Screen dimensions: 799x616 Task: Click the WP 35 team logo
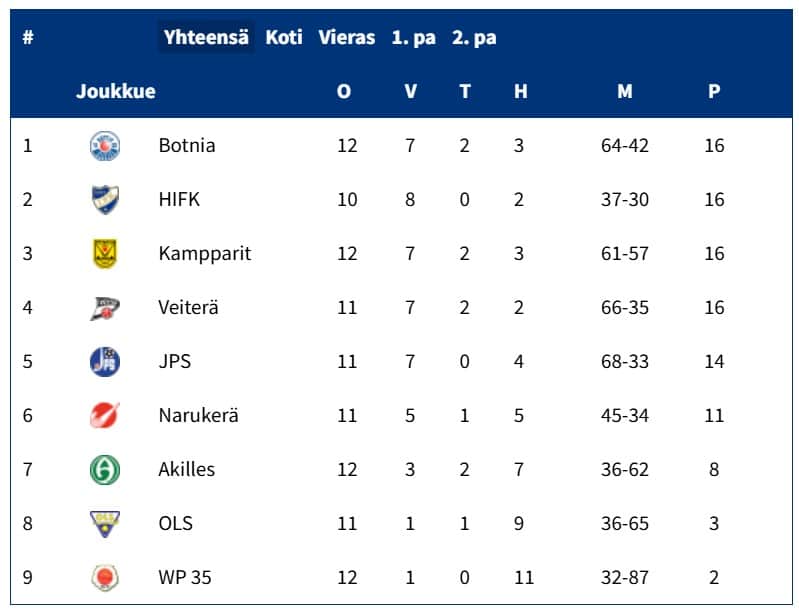coord(104,577)
